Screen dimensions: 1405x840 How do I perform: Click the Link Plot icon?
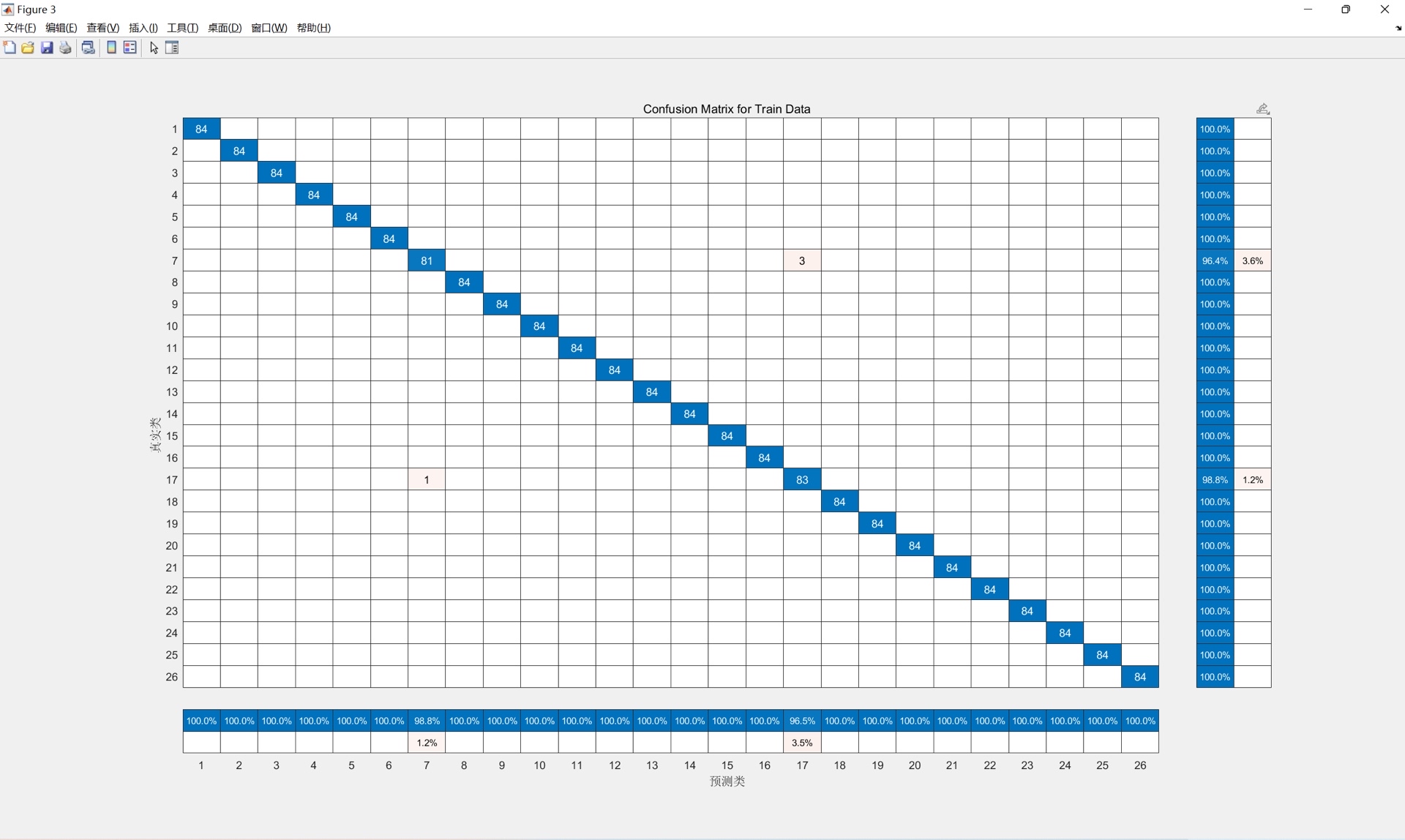coord(88,48)
